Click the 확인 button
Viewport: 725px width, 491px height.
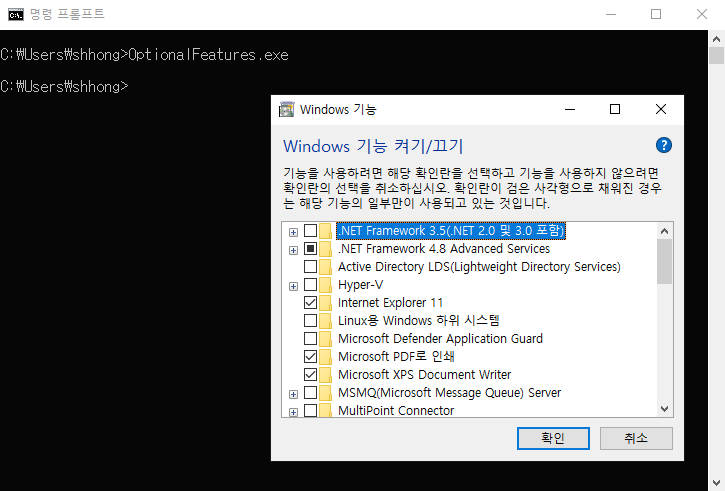(553, 438)
